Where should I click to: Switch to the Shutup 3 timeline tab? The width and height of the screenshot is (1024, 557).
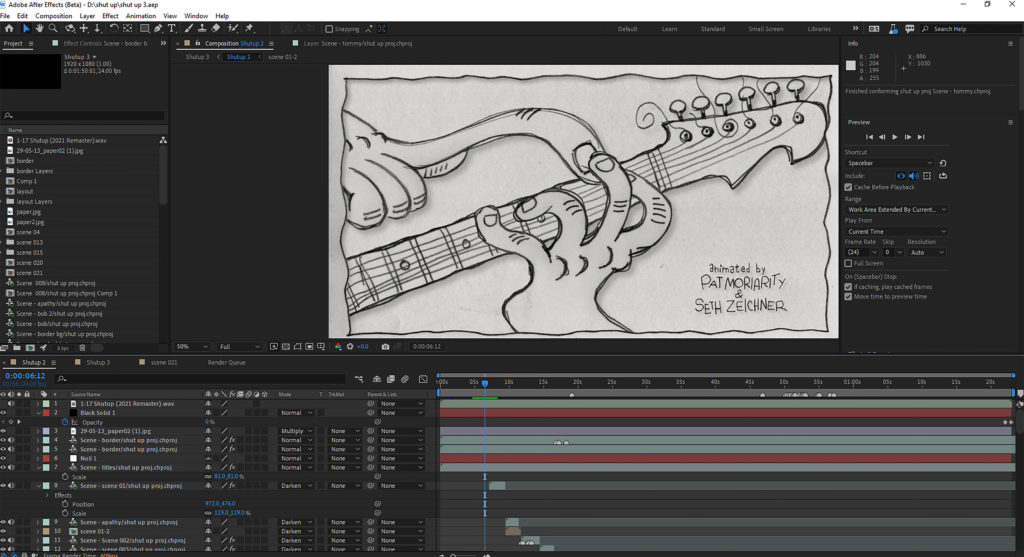[x=98, y=362]
